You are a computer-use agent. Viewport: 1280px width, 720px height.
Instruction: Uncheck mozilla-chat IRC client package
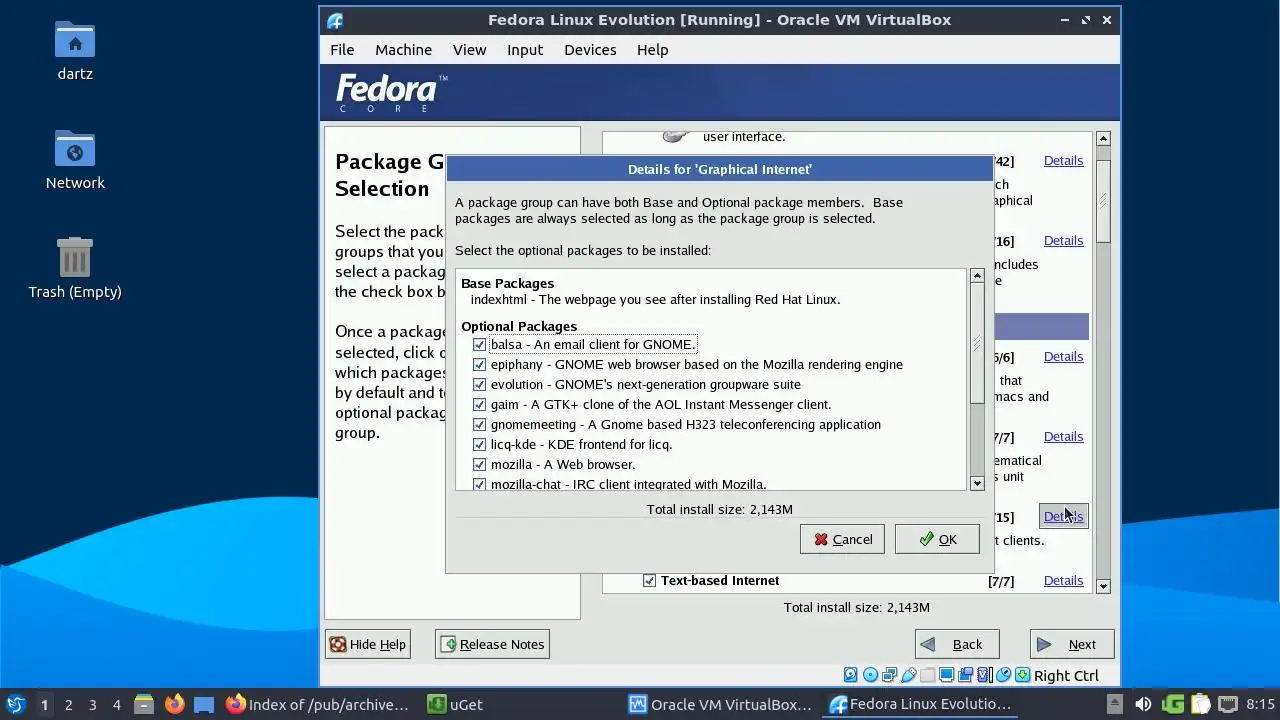tap(479, 484)
